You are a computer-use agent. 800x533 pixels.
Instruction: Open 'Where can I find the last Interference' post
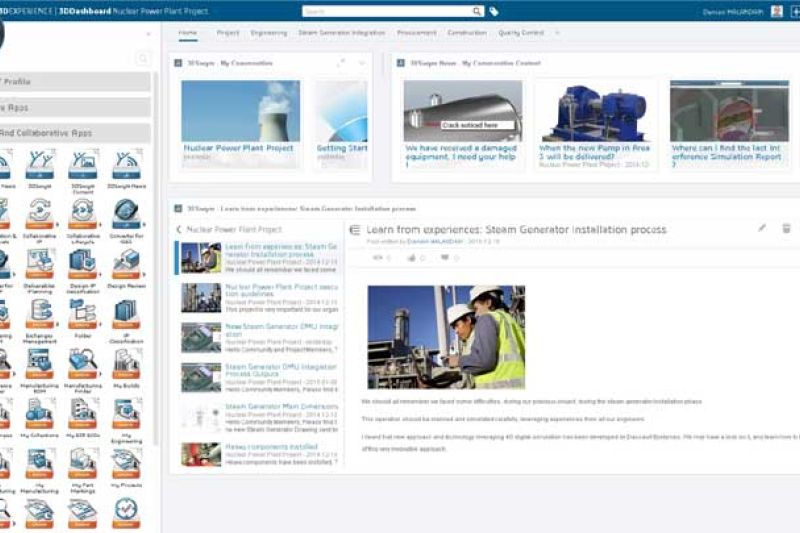tap(727, 156)
